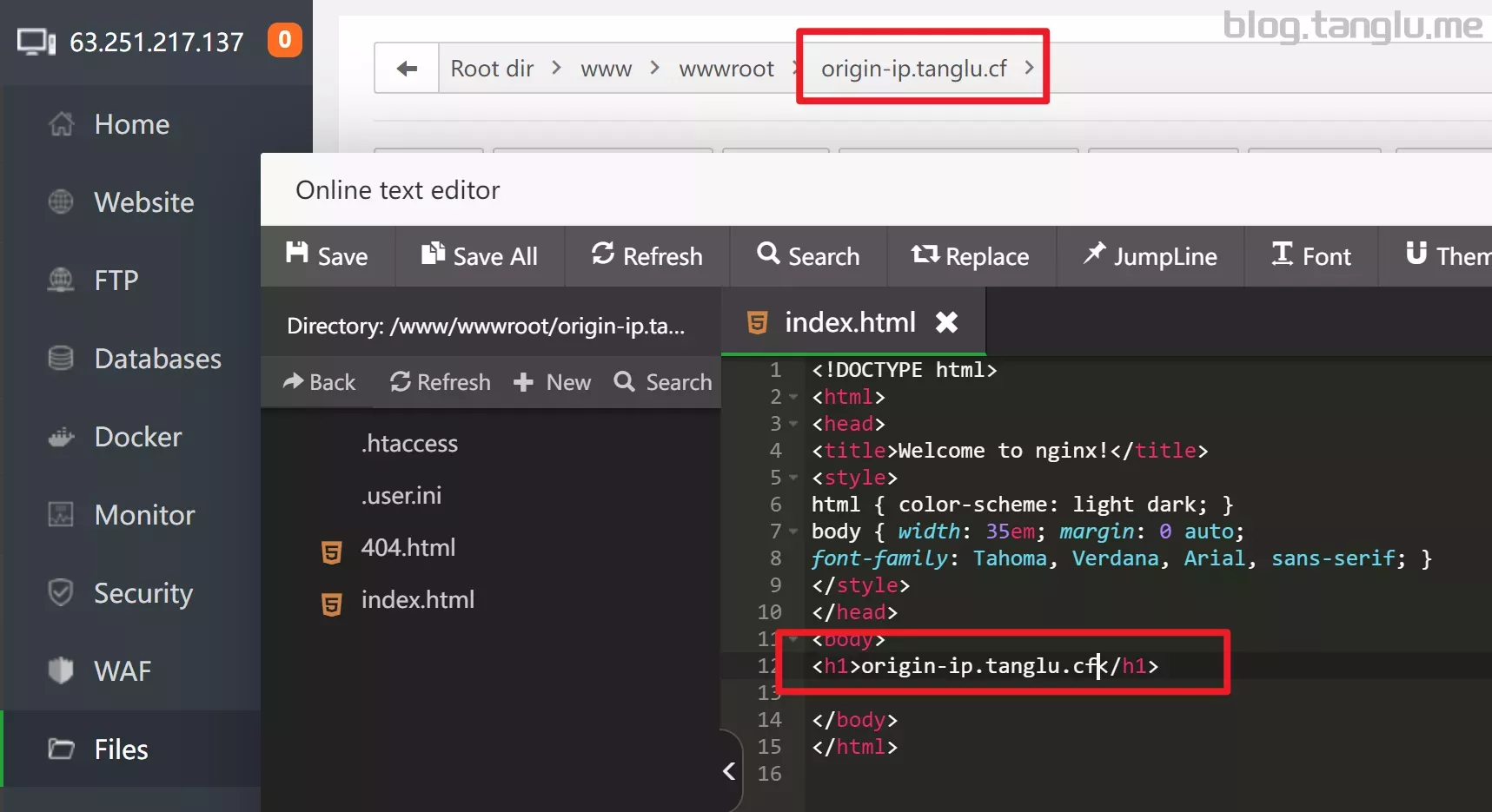Open Search from the editor toolbar
Screen dimensions: 1492x812
coord(808,256)
